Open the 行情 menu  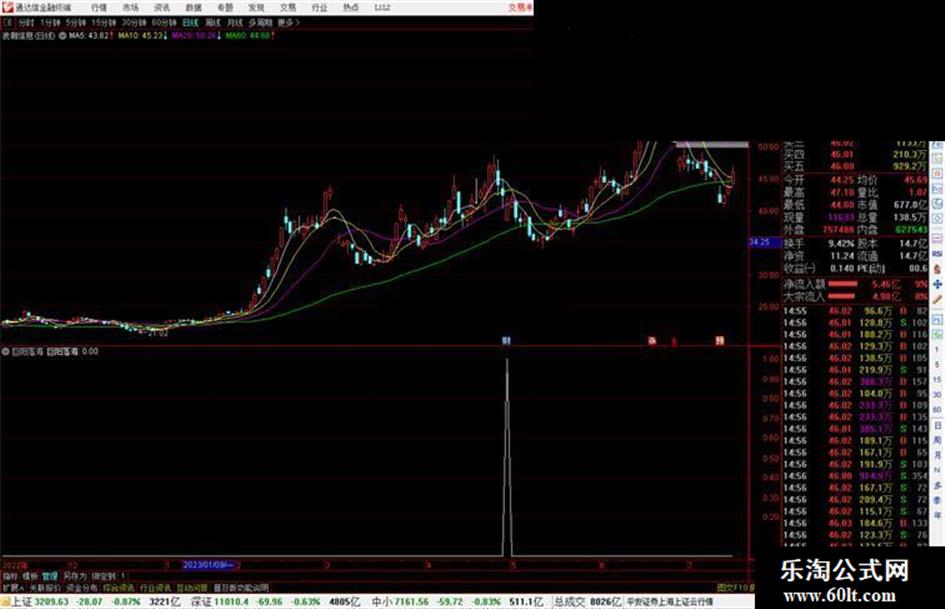pos(99,8)
